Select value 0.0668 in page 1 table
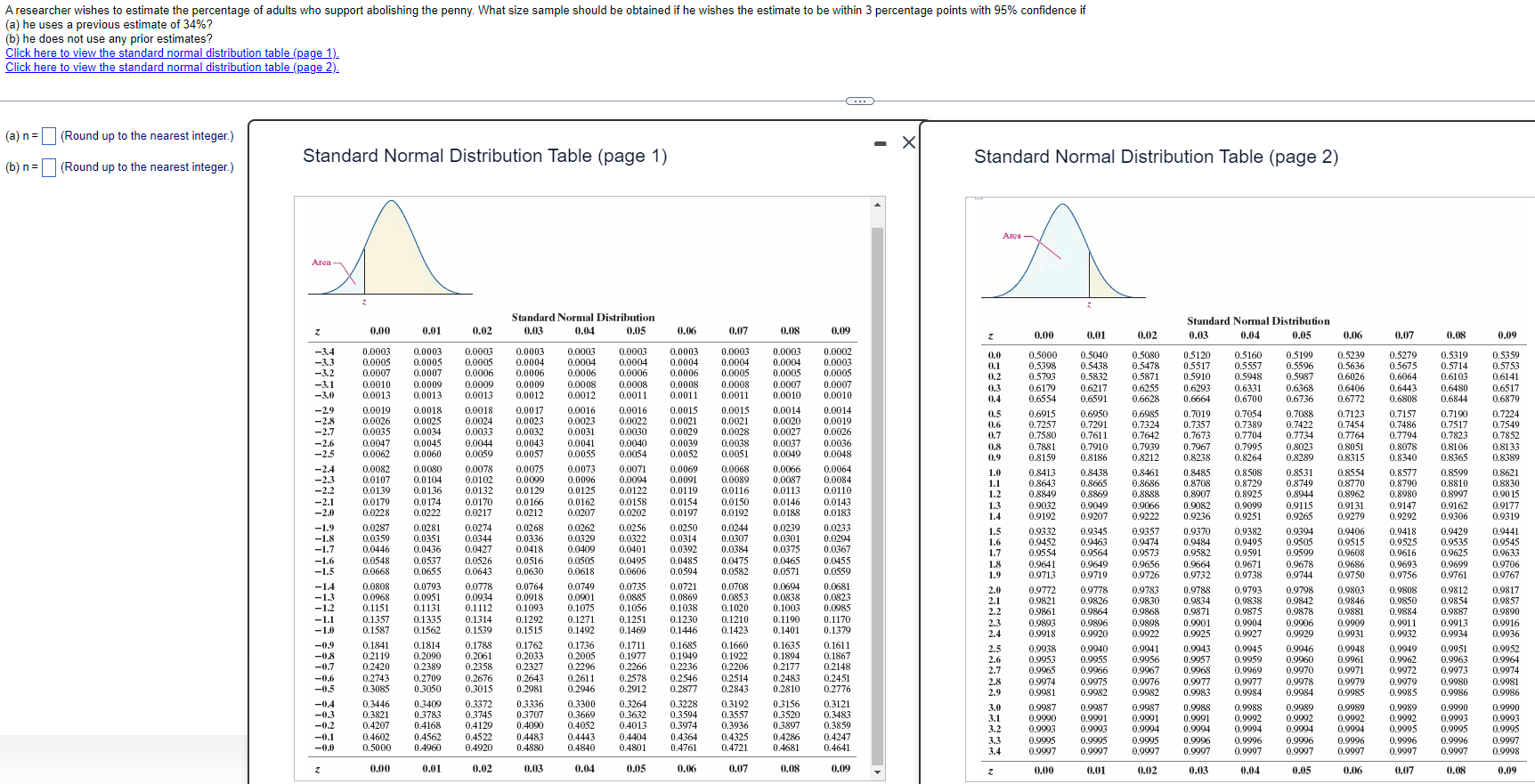Viewport: 1535px width, 784px height. point(376,571)
